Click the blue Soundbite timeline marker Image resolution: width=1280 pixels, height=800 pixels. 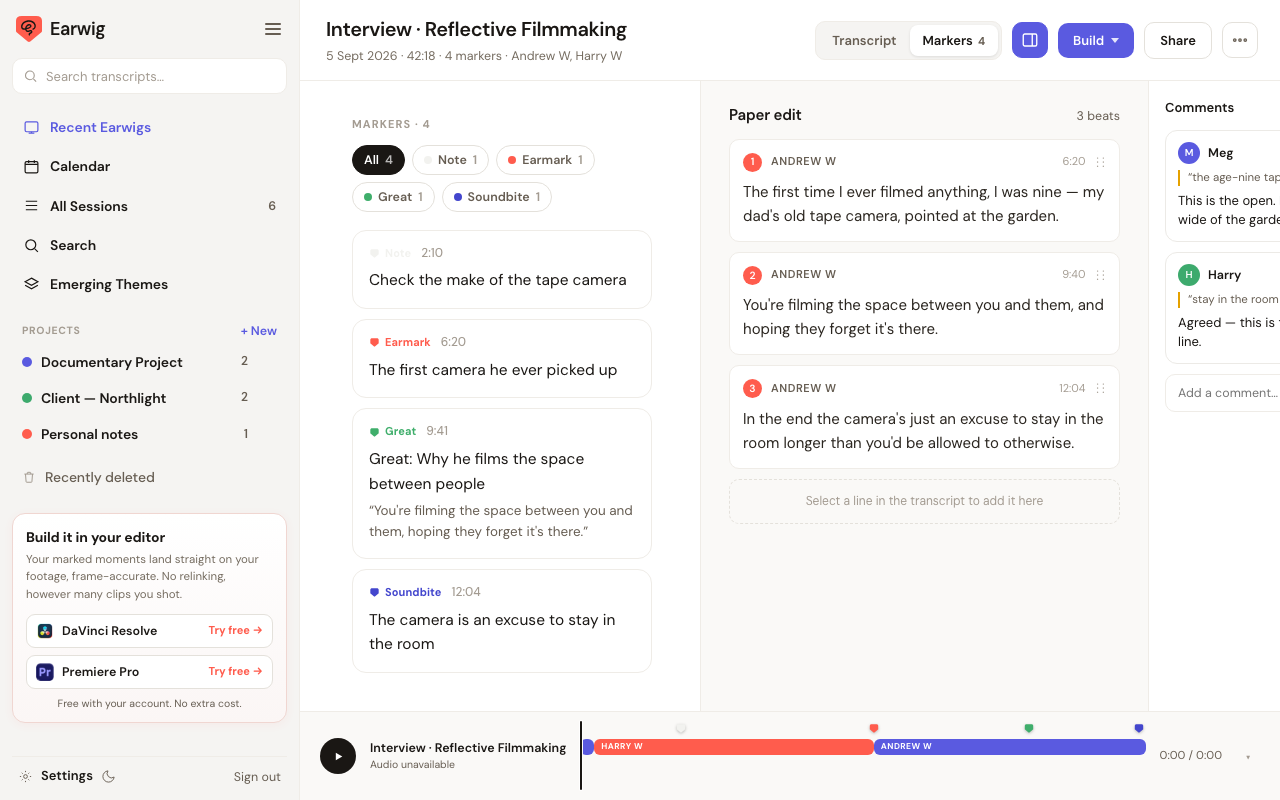(x=1139, y=729)
